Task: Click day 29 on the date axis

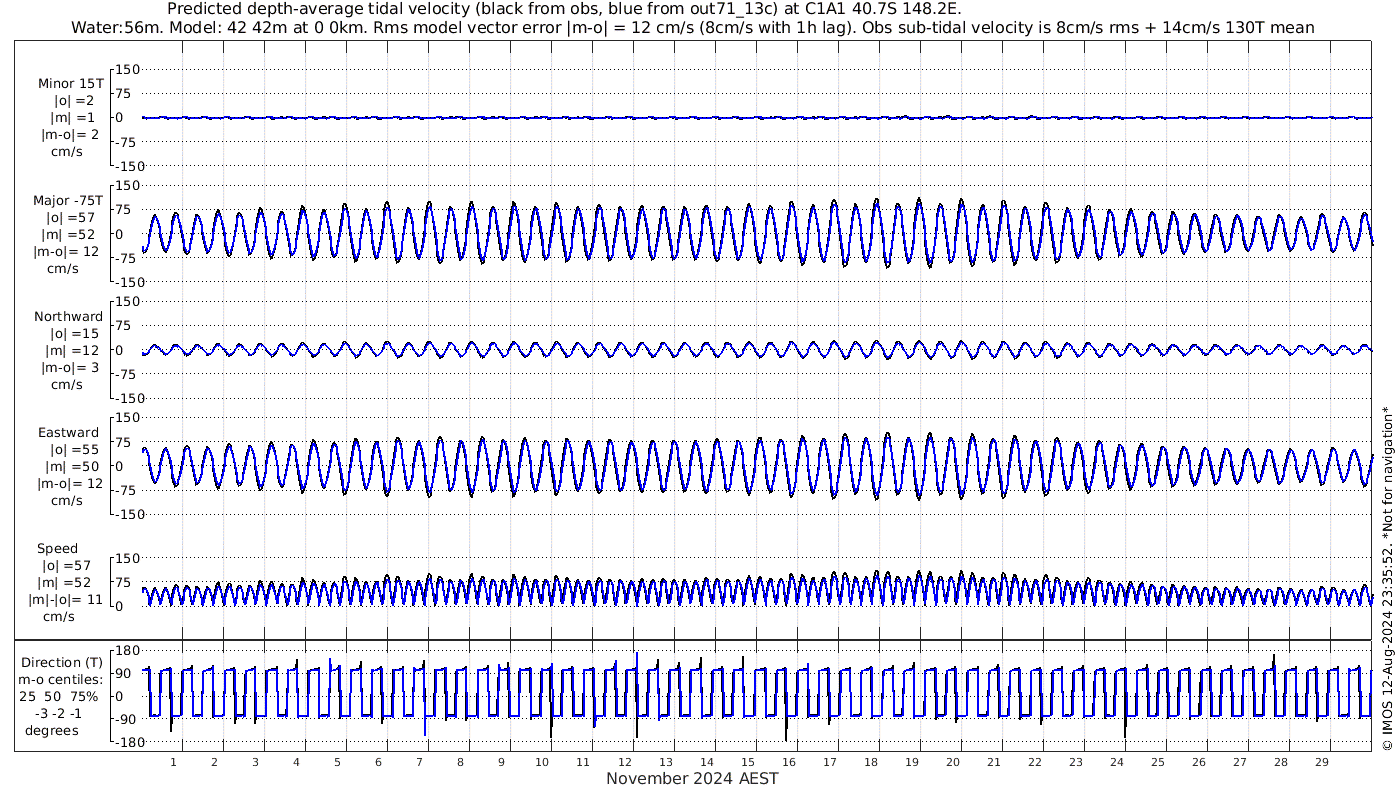Action: [1321, 762]
